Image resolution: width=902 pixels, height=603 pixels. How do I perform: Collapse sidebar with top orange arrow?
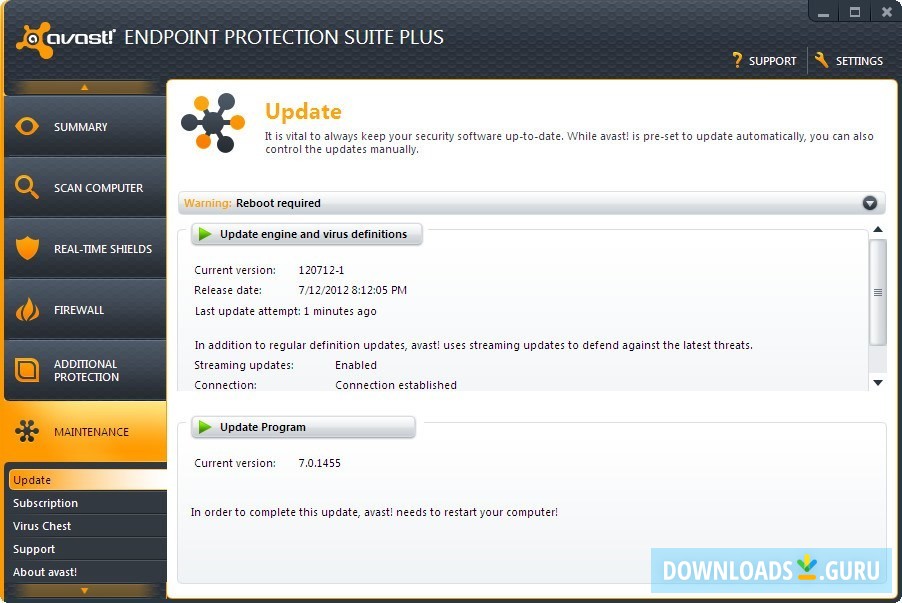[x=85, y=87]
